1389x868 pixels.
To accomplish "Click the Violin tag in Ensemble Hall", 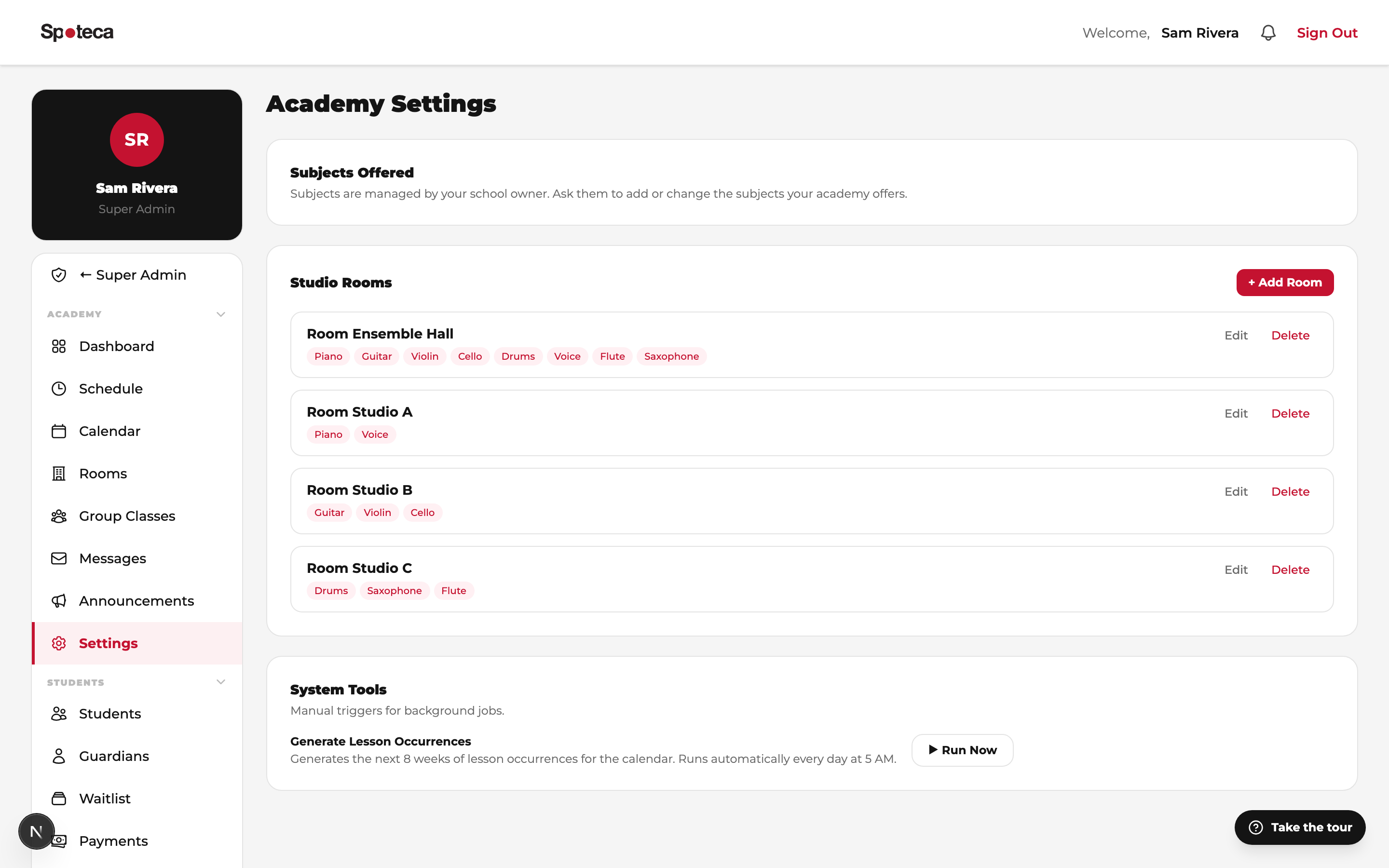I will click(425, 356).
